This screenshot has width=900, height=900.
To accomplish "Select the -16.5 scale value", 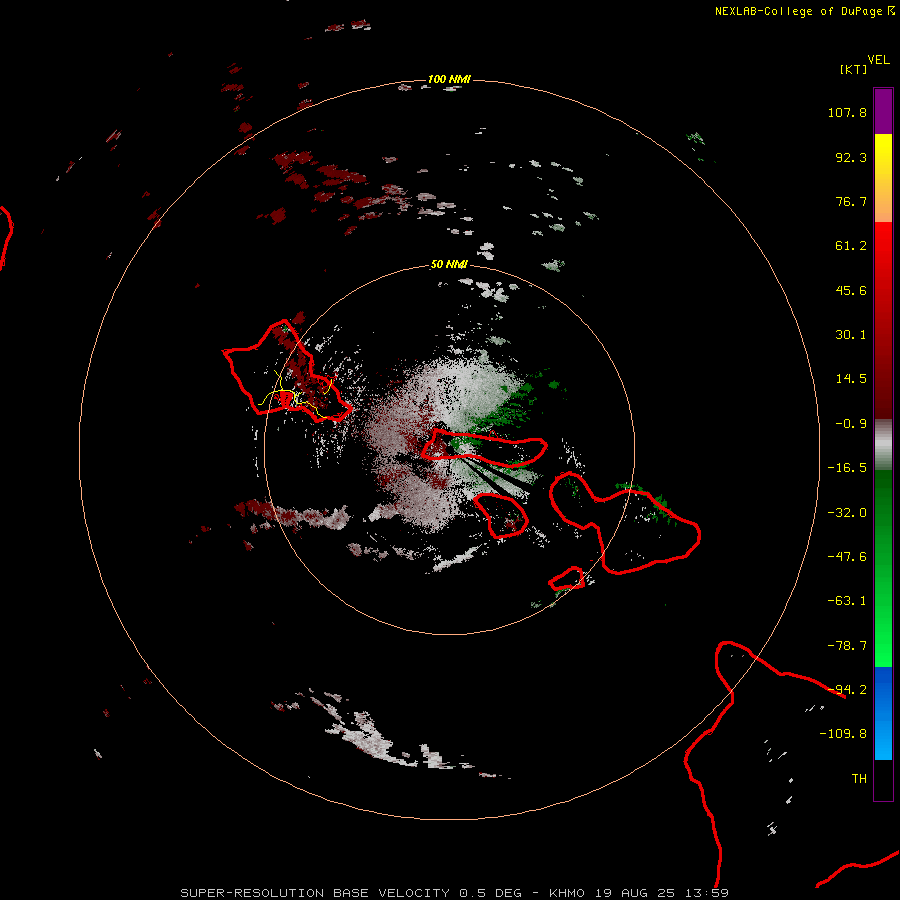I will coord(847,468).
